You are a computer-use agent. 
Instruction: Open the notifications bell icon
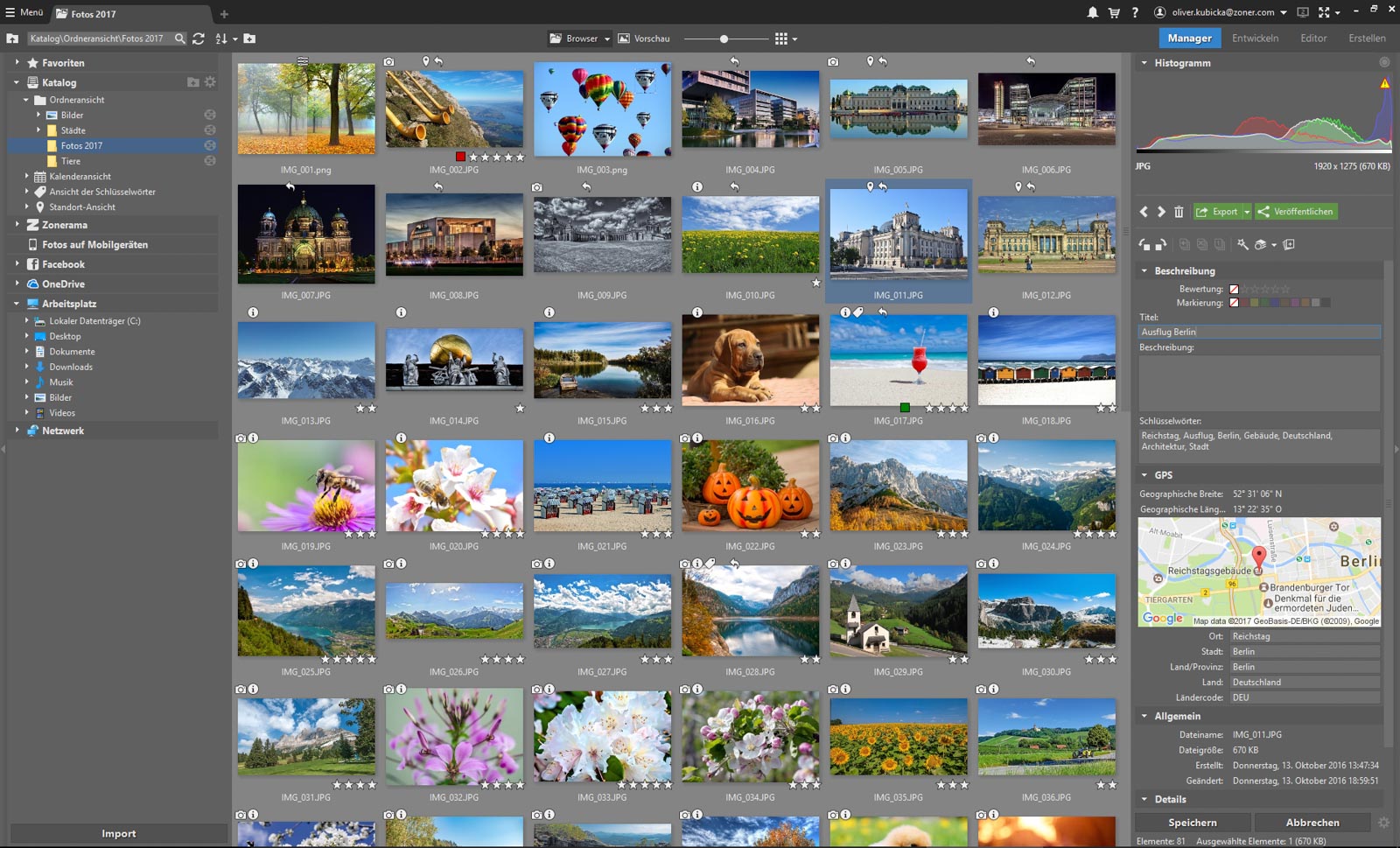pos(1093,12)
